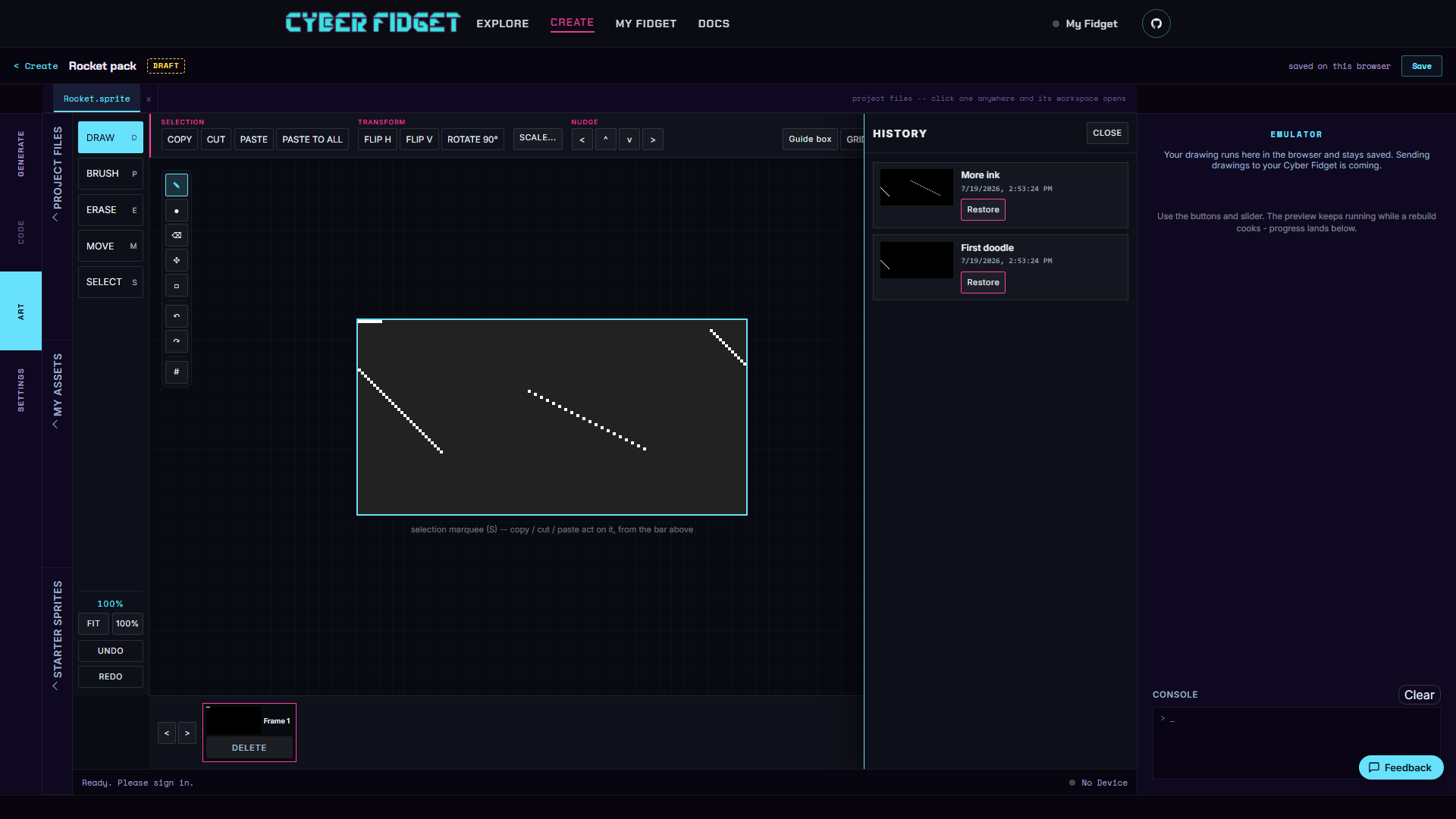Image resolution: width=1456 pixels, height=819 pixels.
Task: Activate the MOVE tool mode
Action: tap(111, 246)
